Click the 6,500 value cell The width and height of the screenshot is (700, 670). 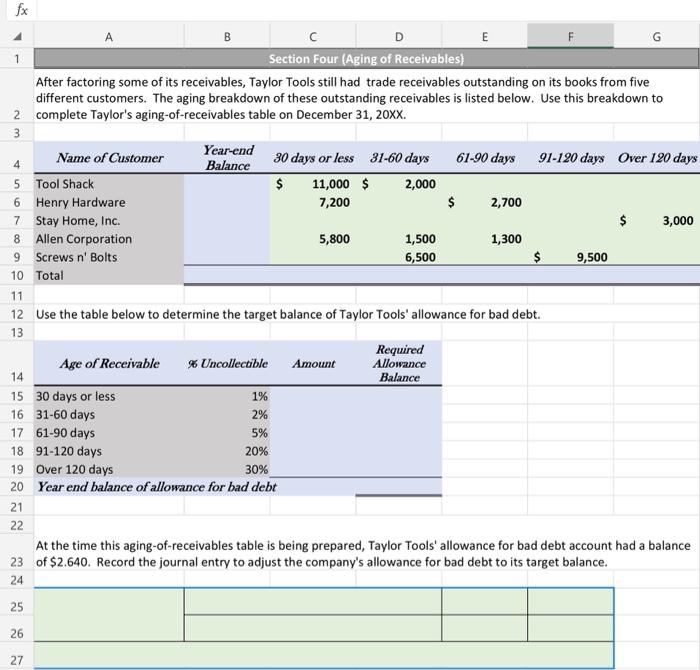(x=399, y=257)
